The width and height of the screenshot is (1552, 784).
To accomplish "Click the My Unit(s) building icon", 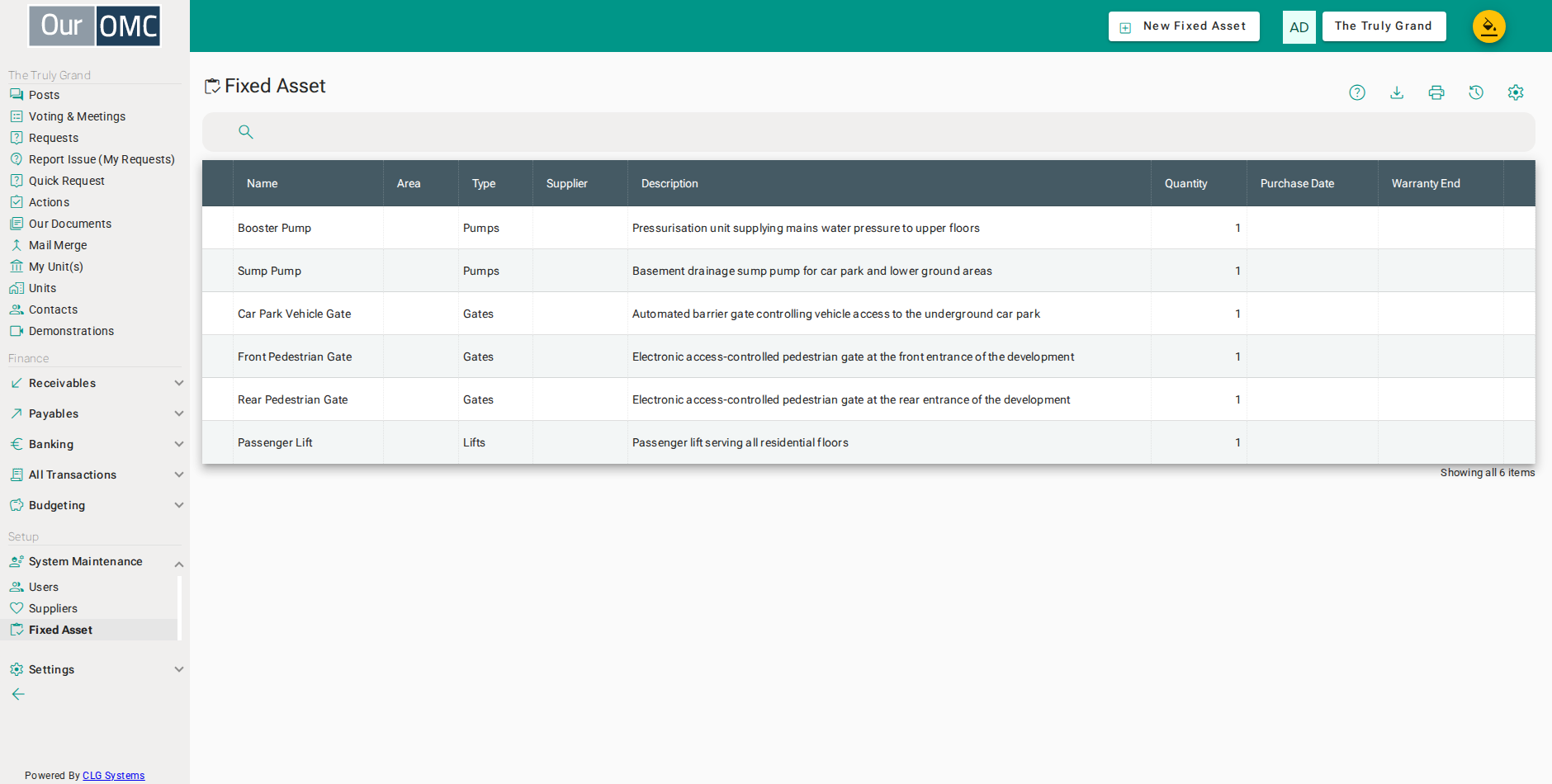I will 17,267.
